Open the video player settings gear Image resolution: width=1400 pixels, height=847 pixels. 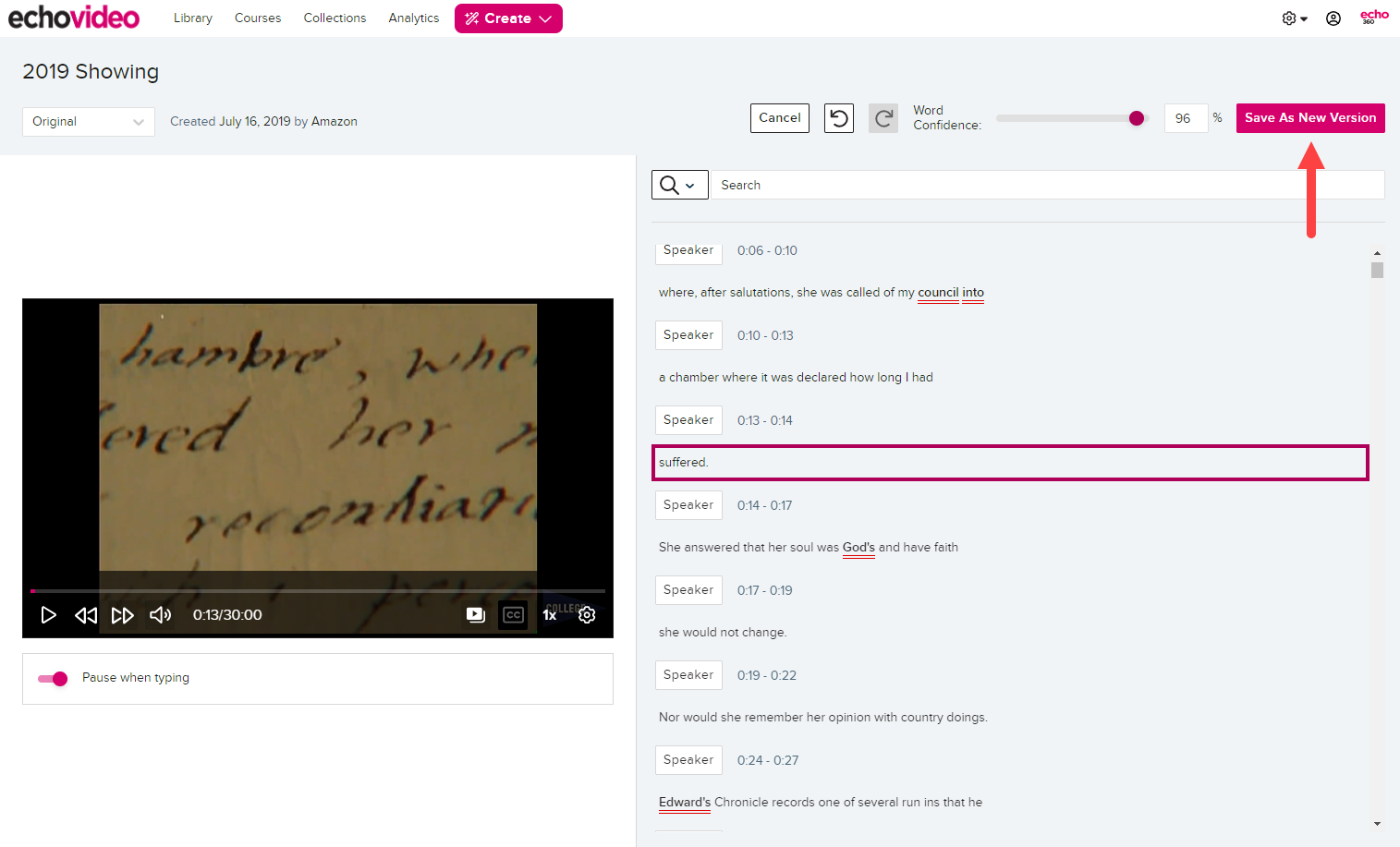click(587, 614)
